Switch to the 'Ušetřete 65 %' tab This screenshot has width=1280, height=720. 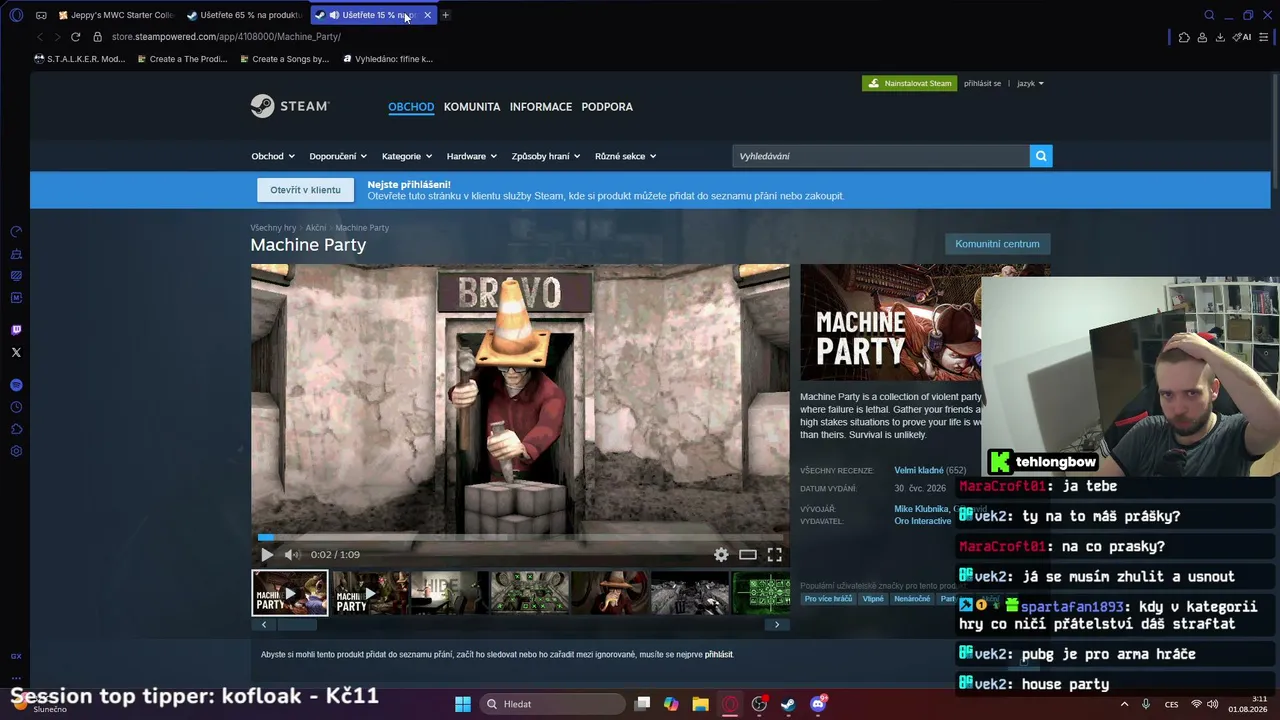tap(244, 15)
